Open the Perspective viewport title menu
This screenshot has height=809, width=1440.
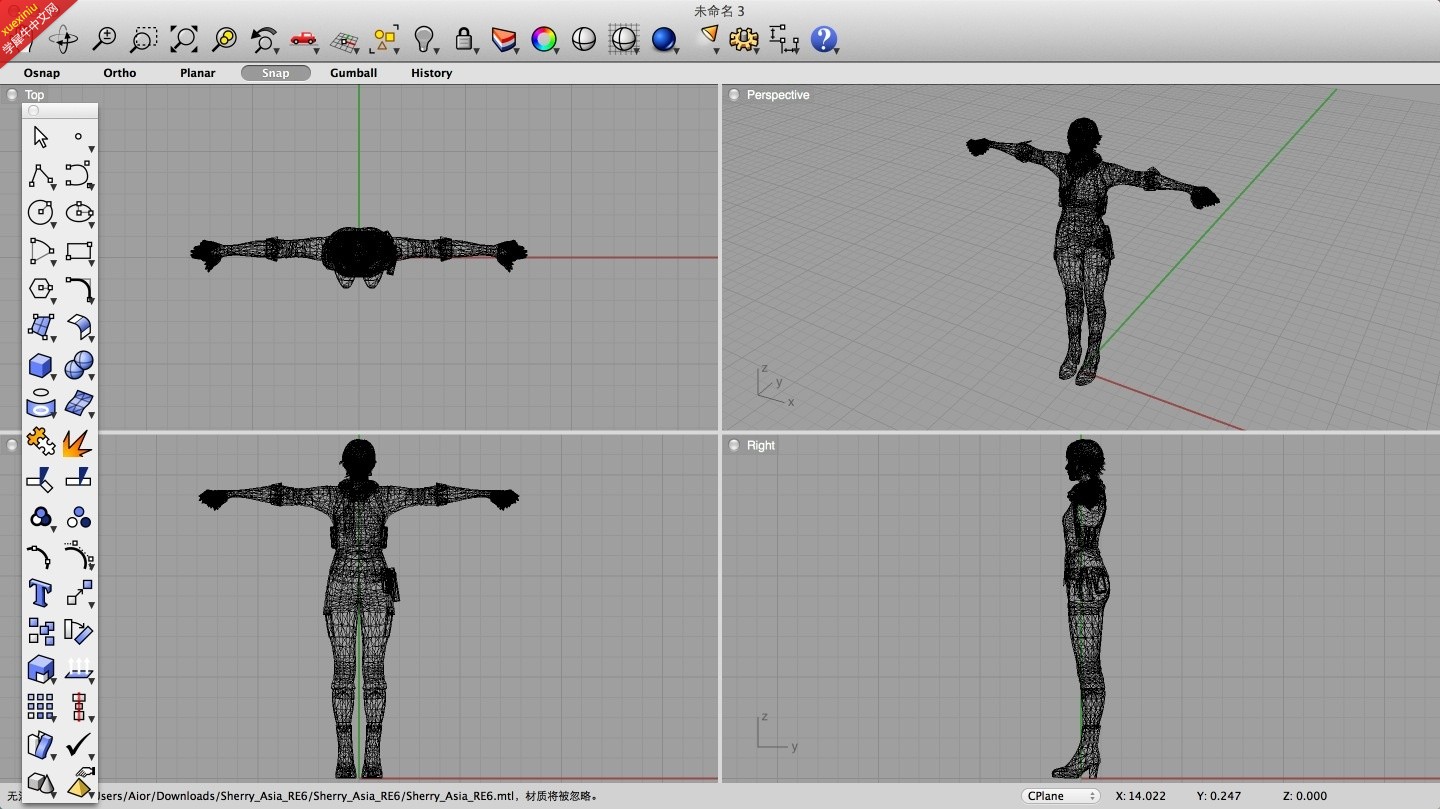pos(778,95)
